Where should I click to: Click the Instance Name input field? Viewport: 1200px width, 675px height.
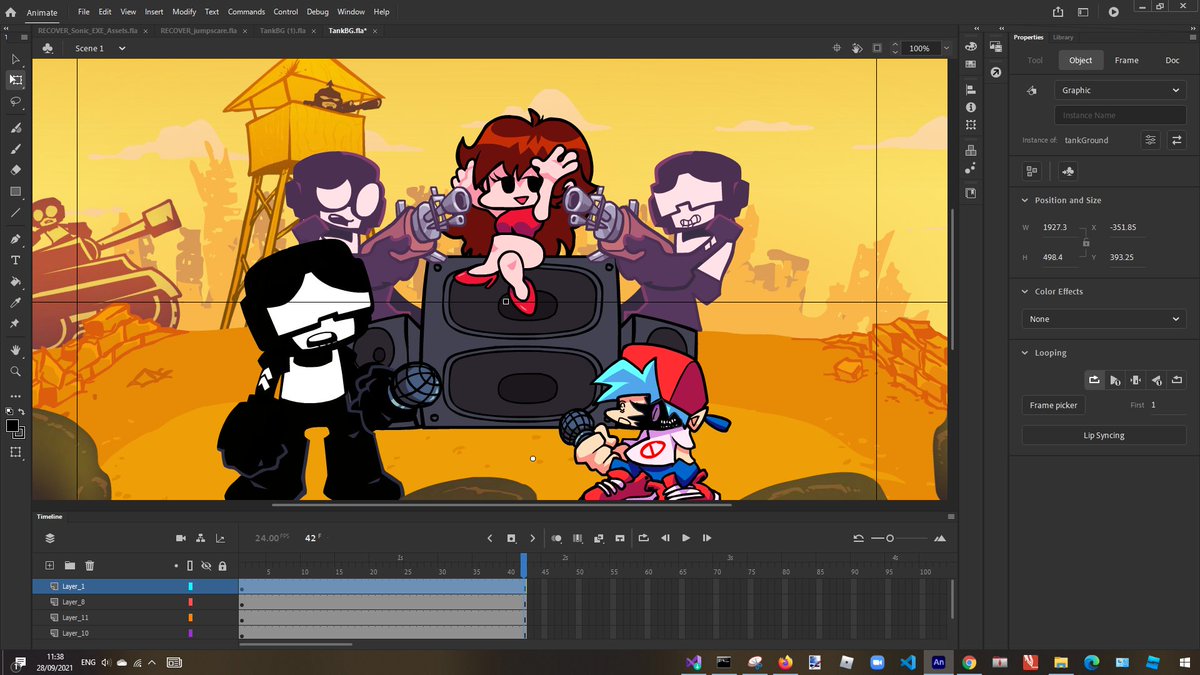pos(1120,115)
